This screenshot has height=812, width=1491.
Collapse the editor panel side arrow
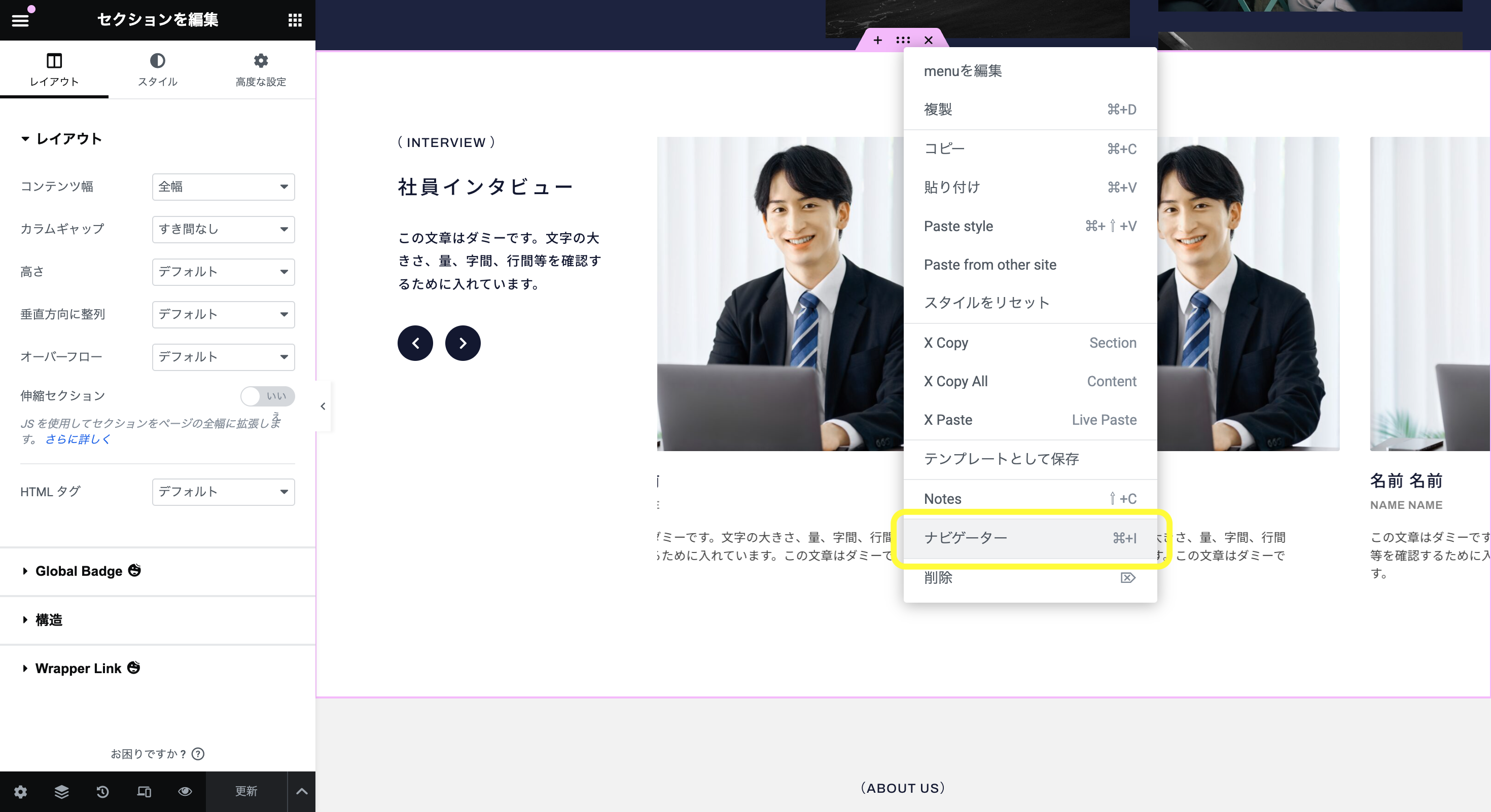(323, 406)
